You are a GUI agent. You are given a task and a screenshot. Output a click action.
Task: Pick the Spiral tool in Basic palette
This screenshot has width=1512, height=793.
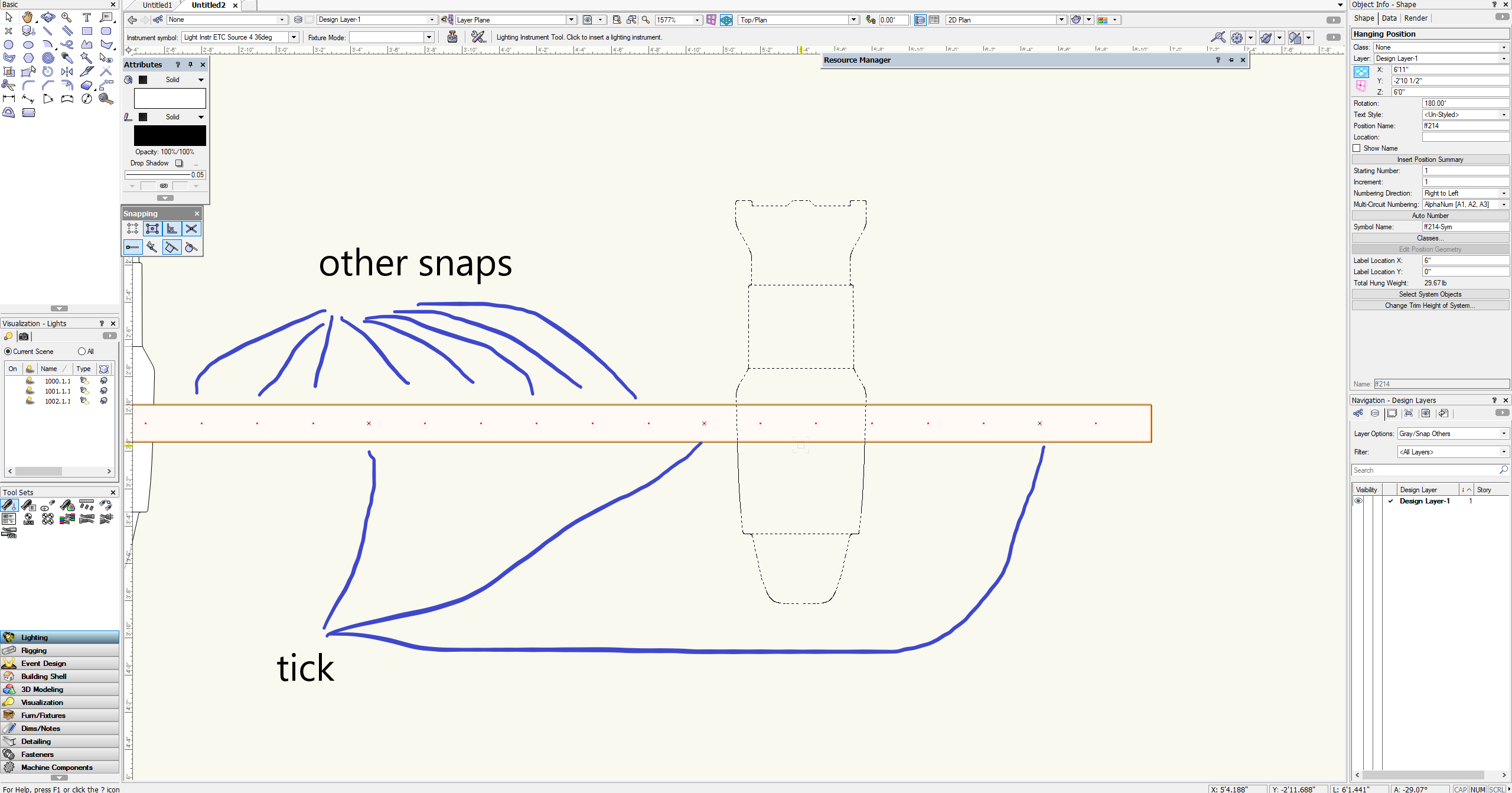click(x=48, y=58)
